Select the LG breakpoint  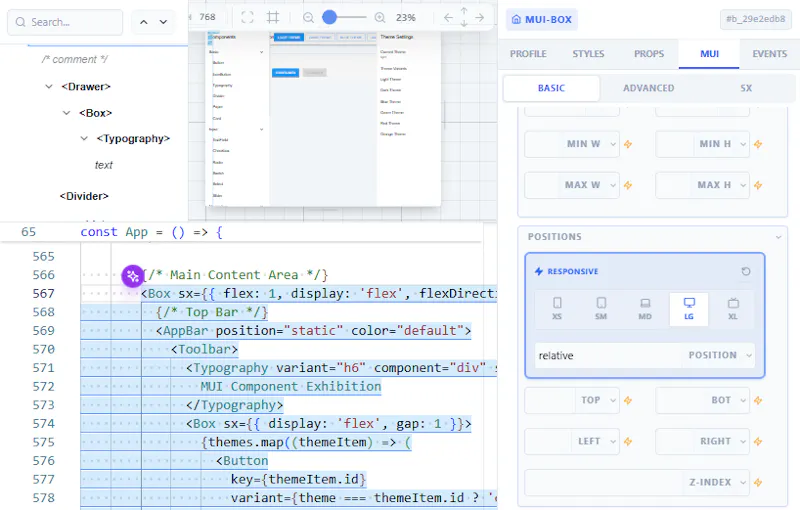[689, 309]
